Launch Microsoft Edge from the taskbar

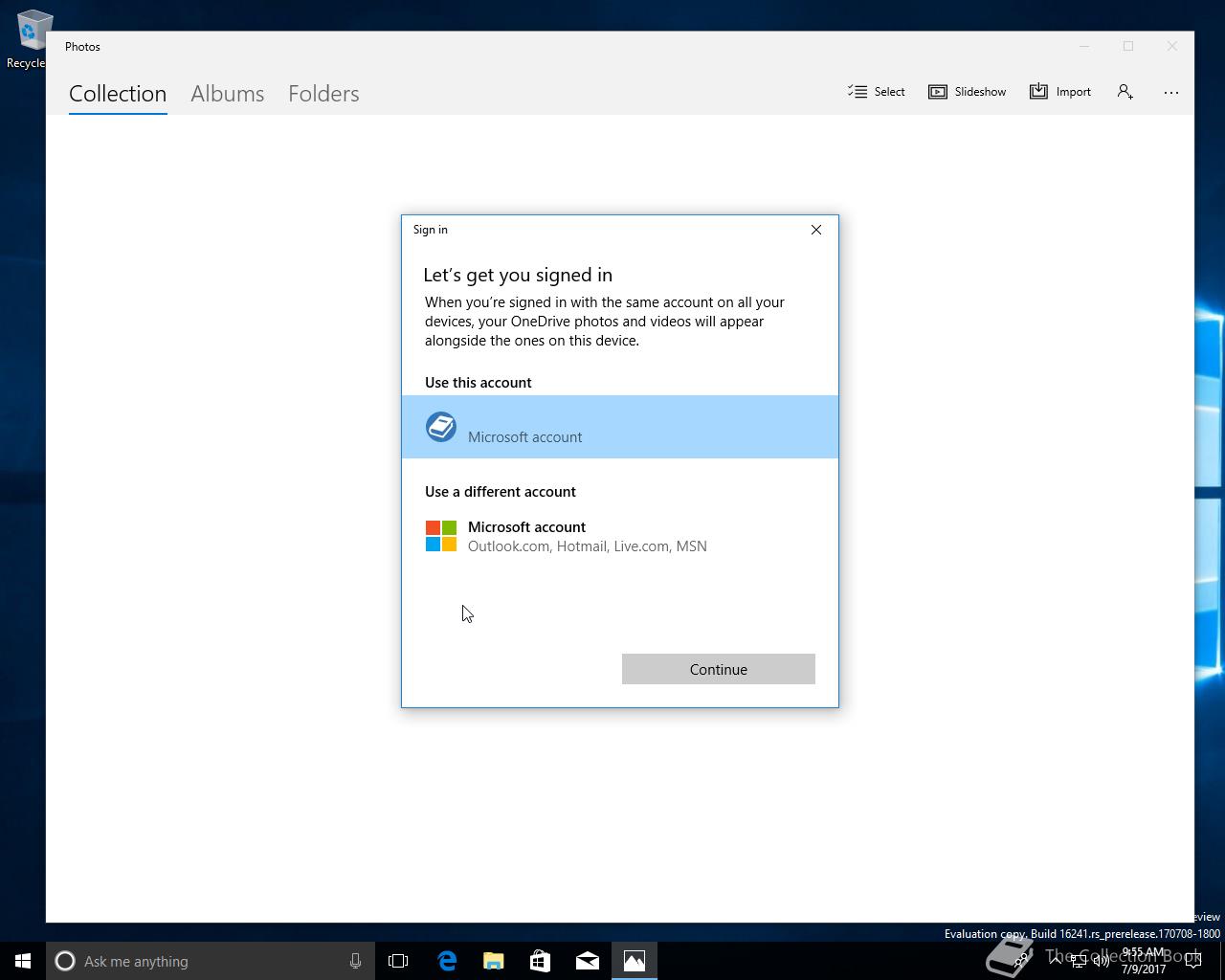click(x=447, y=961)
